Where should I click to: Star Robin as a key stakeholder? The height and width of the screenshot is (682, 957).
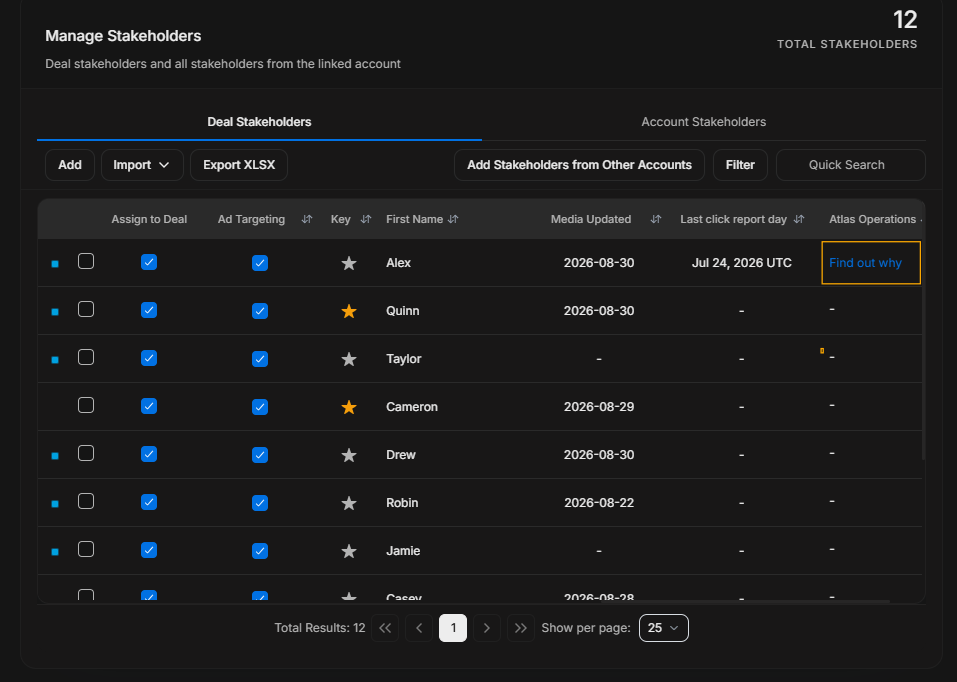[x=348, y=503]
